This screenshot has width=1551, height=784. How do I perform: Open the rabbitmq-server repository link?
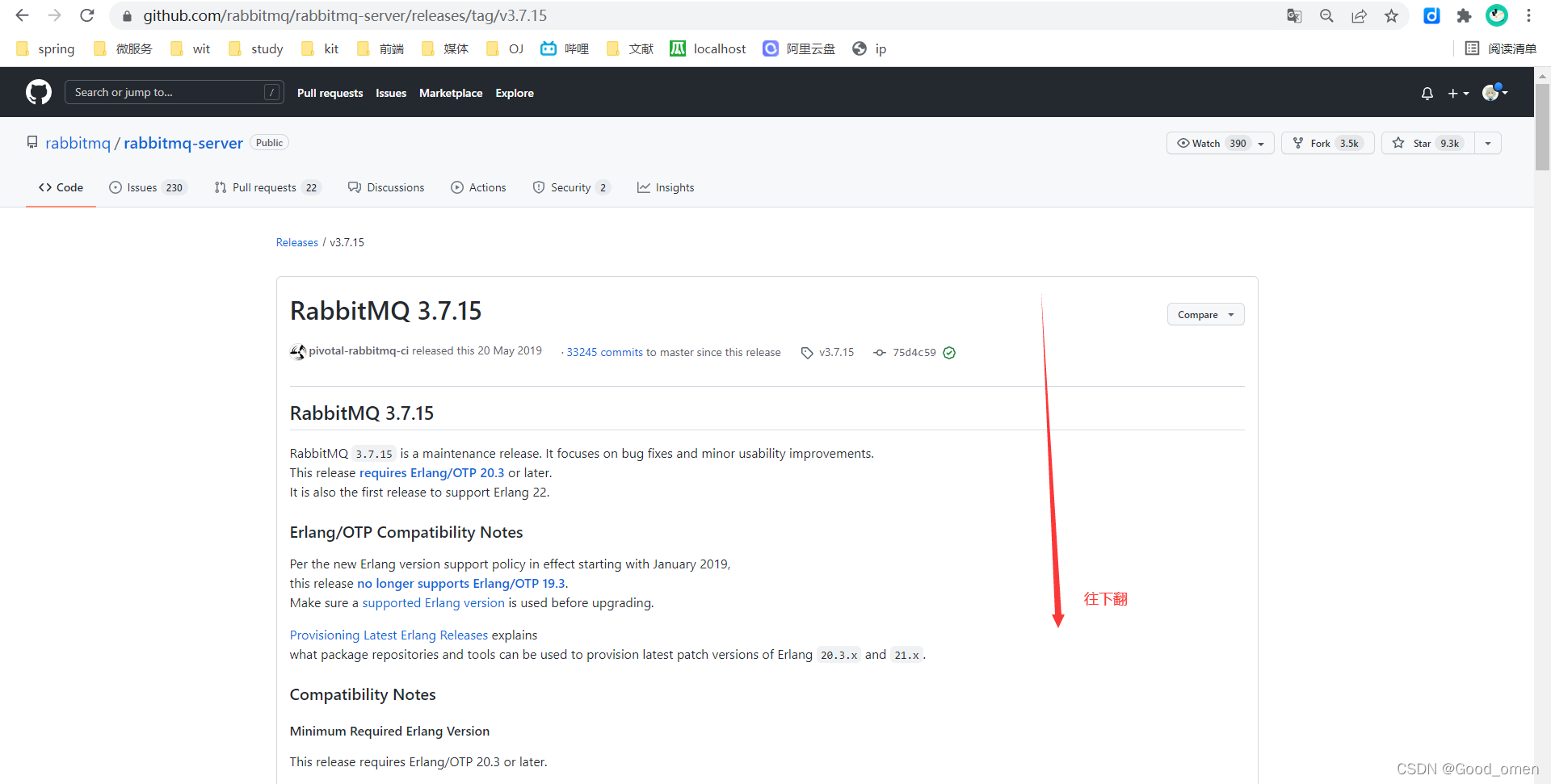click(x=183, y=143)
